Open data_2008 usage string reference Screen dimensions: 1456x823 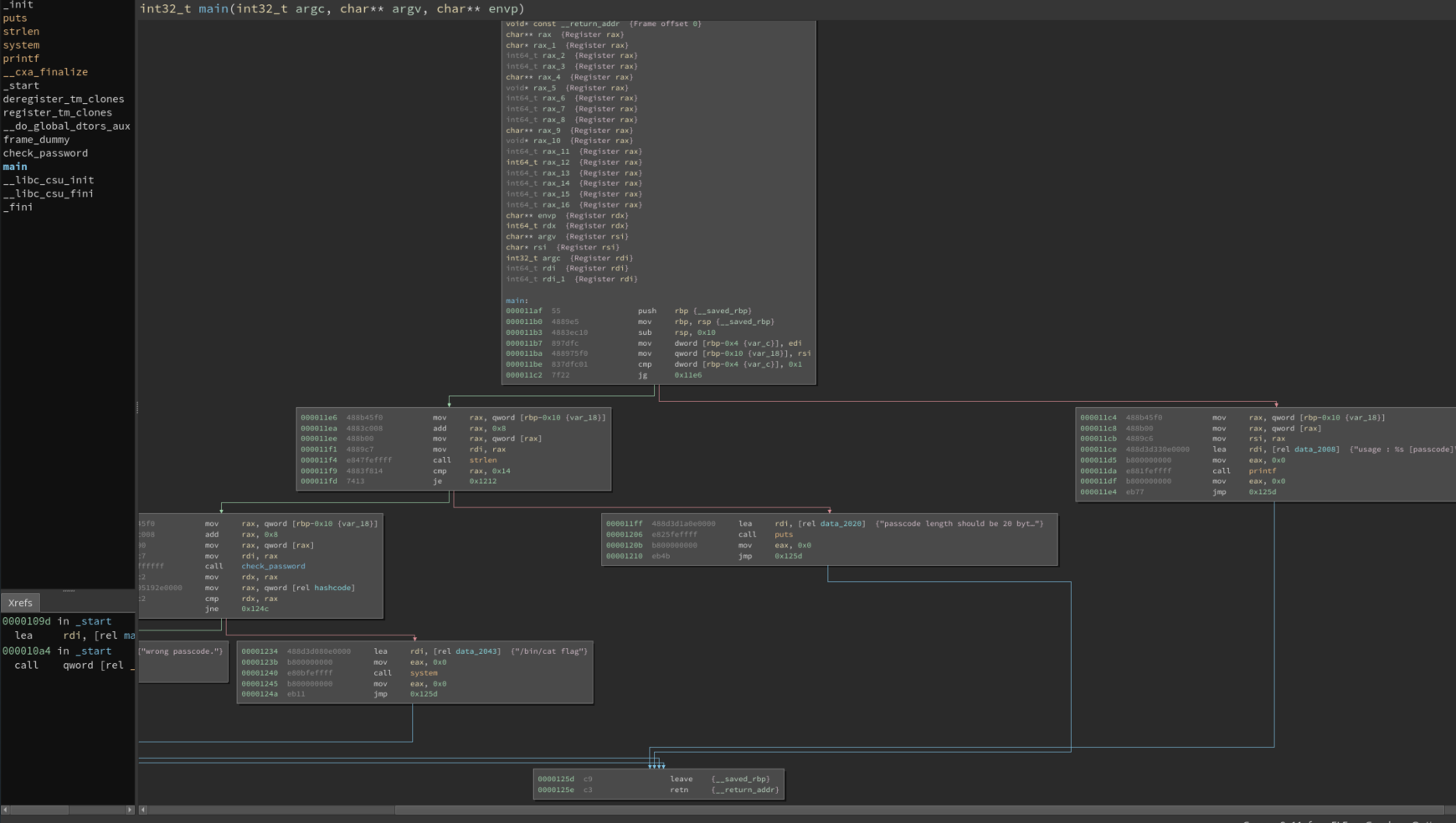[x=1316, y=450]
